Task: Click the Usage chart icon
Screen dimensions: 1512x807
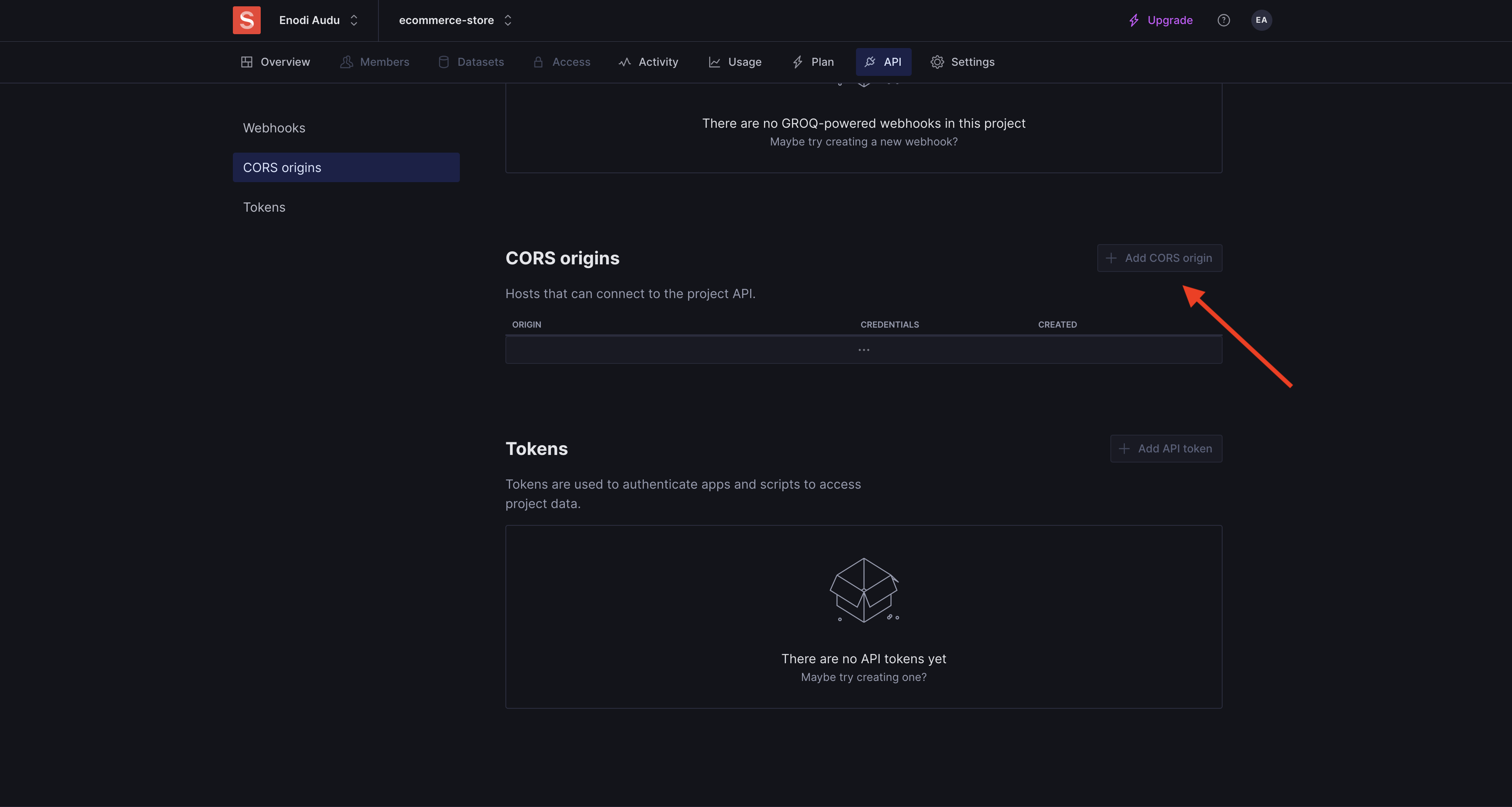Action: pyautogui.click(x=714, y=62)
